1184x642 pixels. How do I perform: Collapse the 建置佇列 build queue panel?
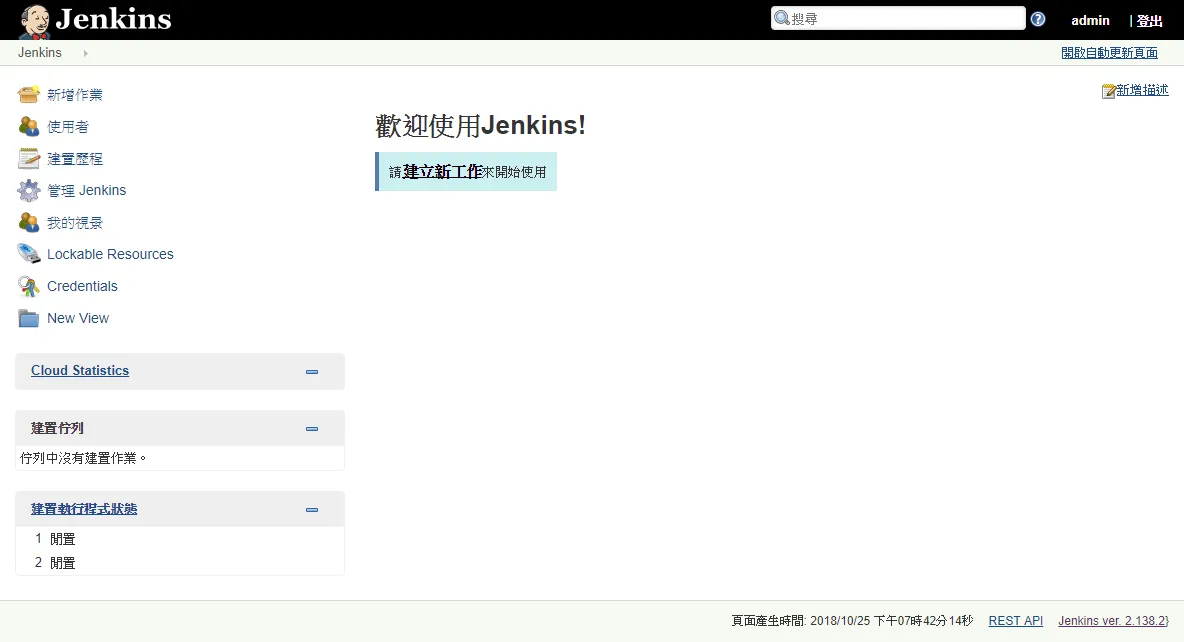tap(312, 427)
